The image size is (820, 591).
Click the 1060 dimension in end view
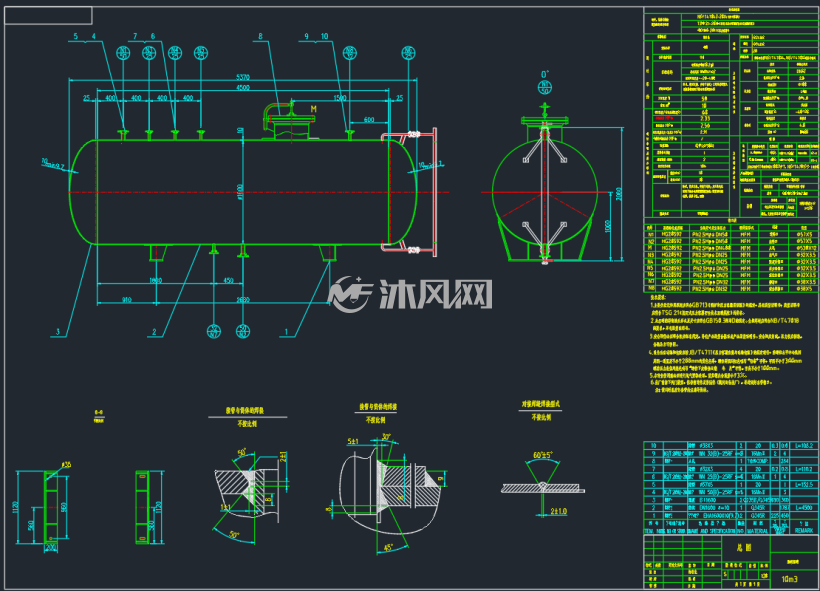pyautogui.click(x=608, y=226)
